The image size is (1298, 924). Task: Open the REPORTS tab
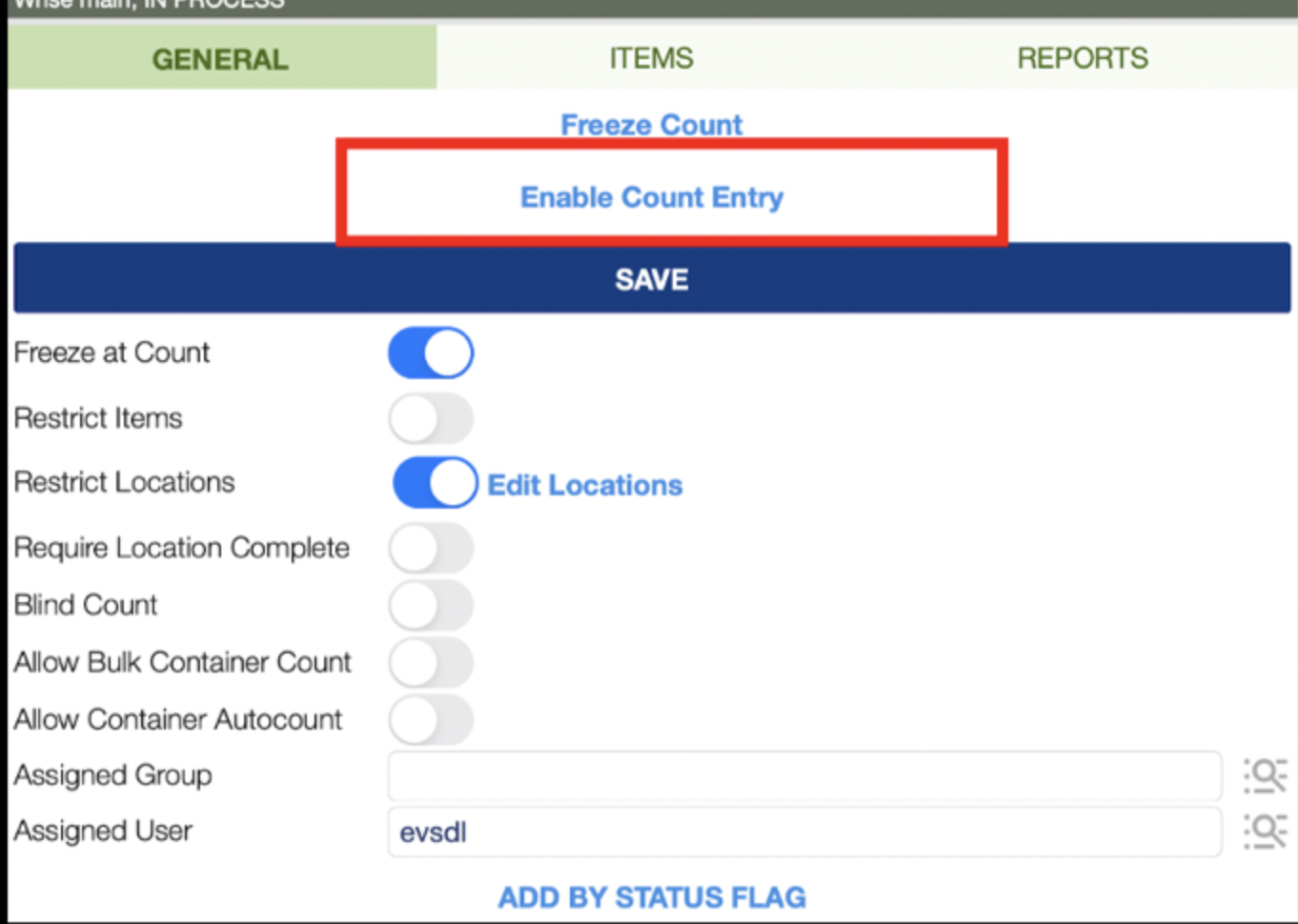(x=1083, y=58)
